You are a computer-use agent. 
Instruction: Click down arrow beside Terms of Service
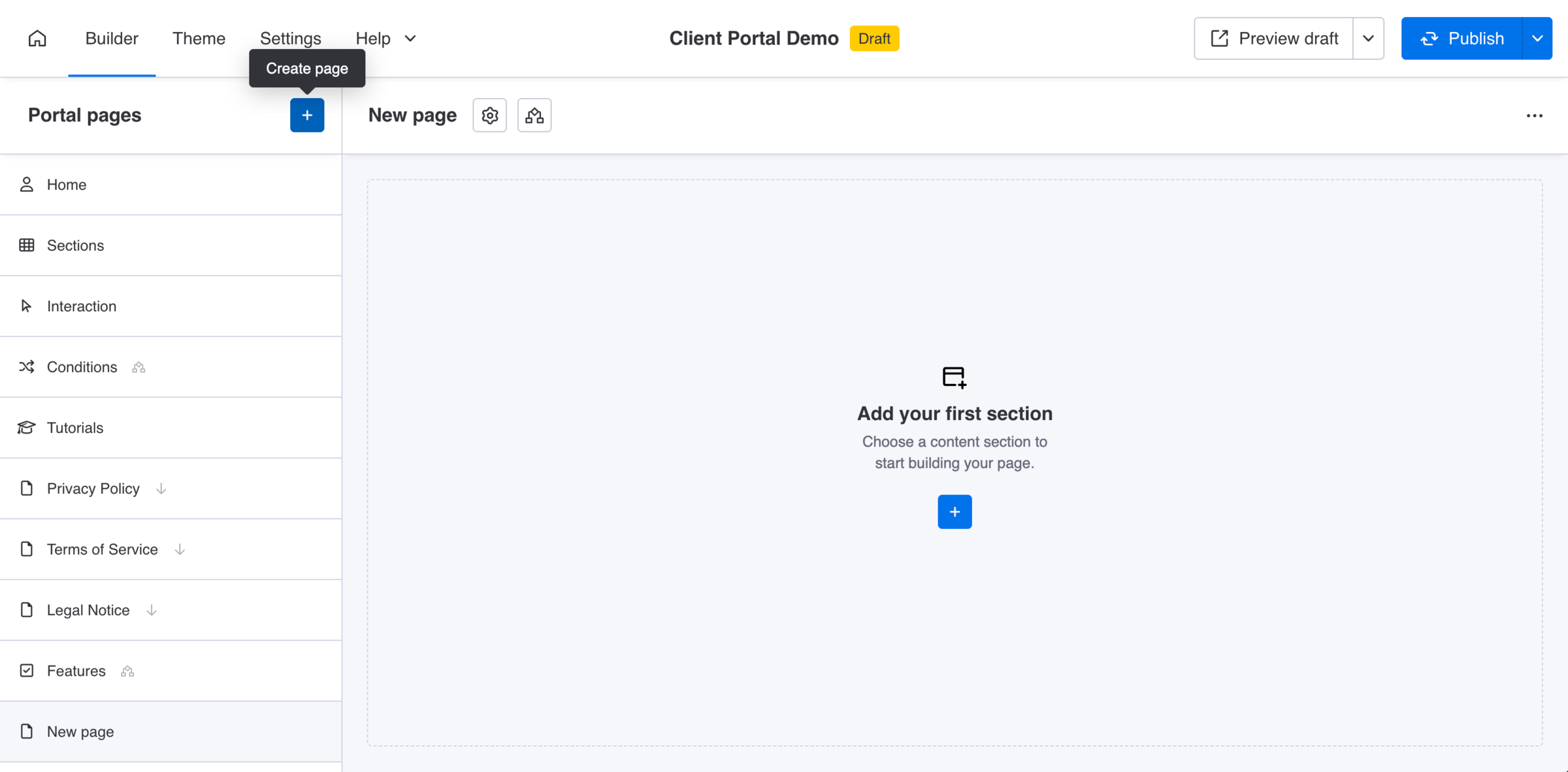[x=180, y=549]
